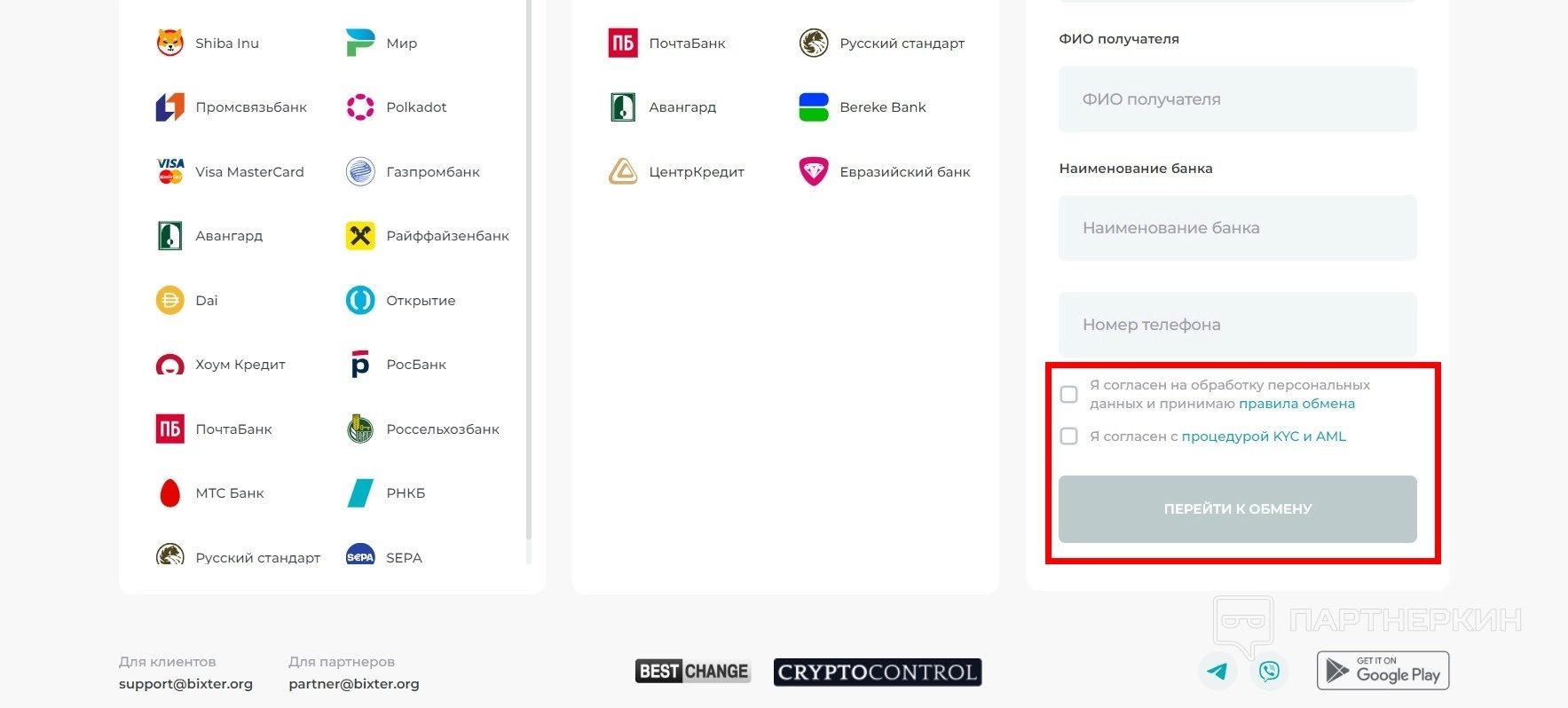
Task: Pick the Хоум Кредит logo
Action: click(169, 365)
